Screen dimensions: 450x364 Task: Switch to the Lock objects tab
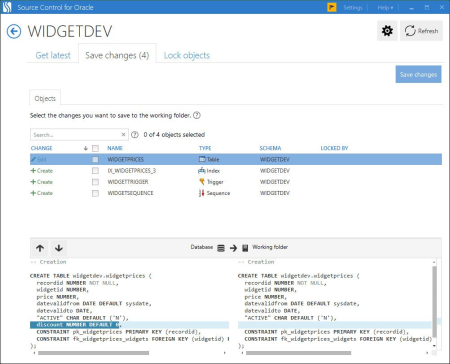point(187,55)
